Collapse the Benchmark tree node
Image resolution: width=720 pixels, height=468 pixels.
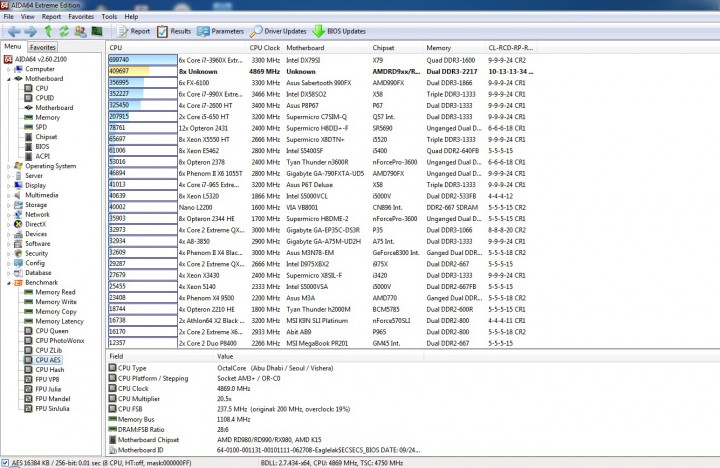pos(8,283)
